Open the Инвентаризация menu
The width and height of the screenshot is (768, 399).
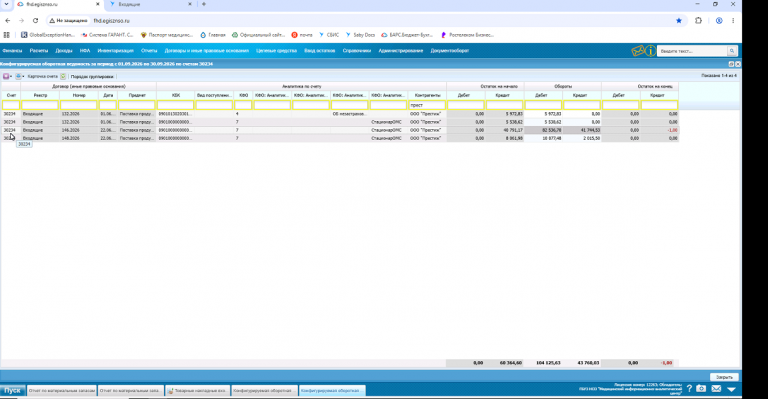[x=116, y=51]
